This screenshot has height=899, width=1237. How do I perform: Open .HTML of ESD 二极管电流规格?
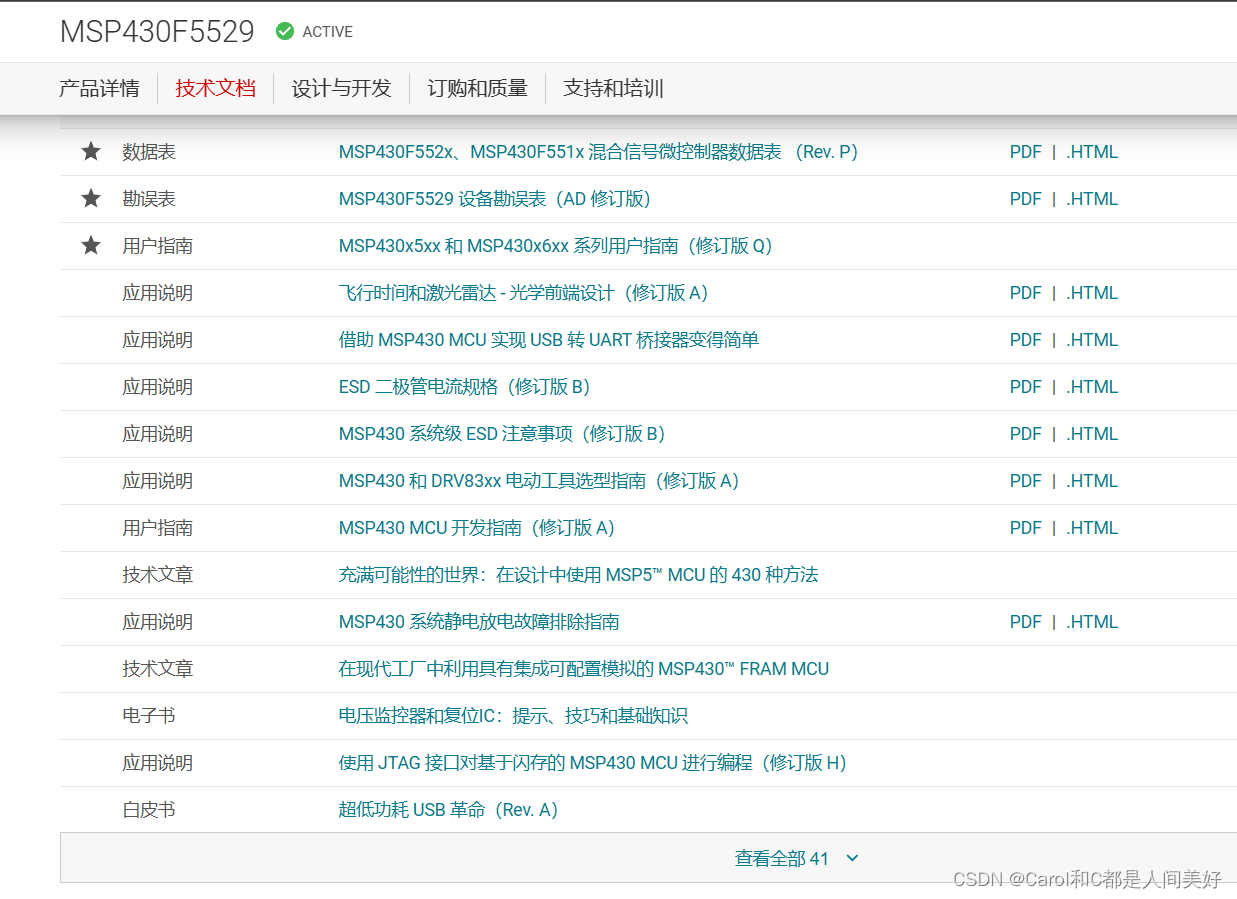click(x=1092, y=387)
